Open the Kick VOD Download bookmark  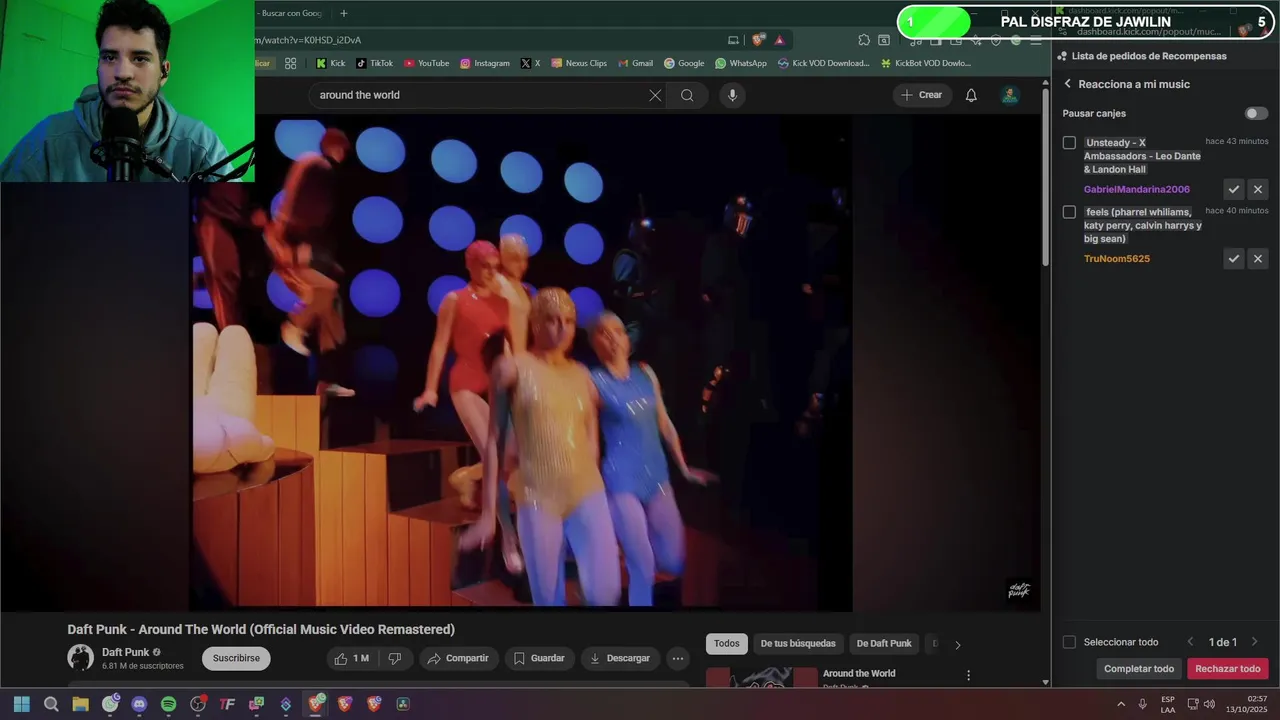tap(824, 63)
